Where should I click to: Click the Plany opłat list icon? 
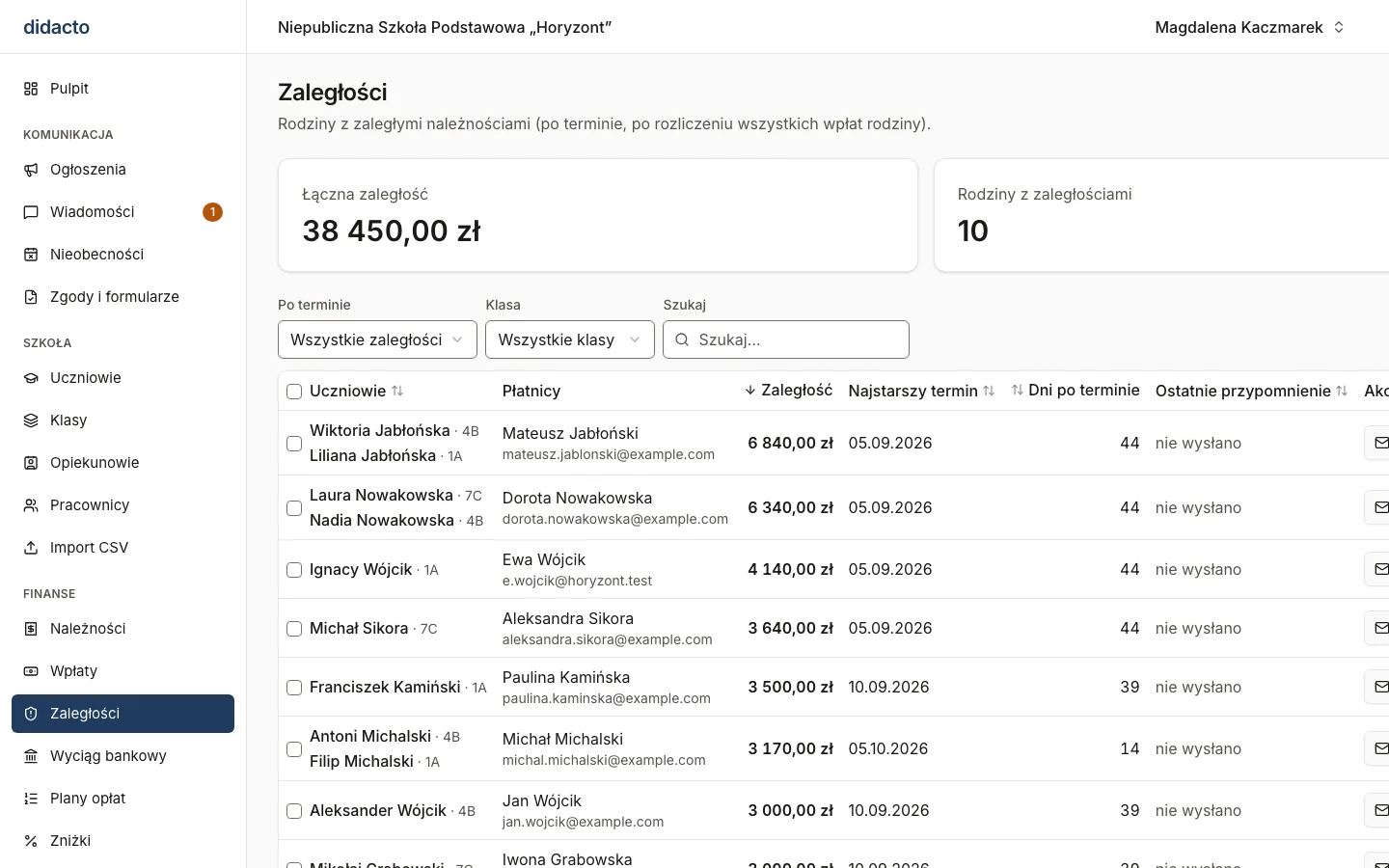(31, 799)
